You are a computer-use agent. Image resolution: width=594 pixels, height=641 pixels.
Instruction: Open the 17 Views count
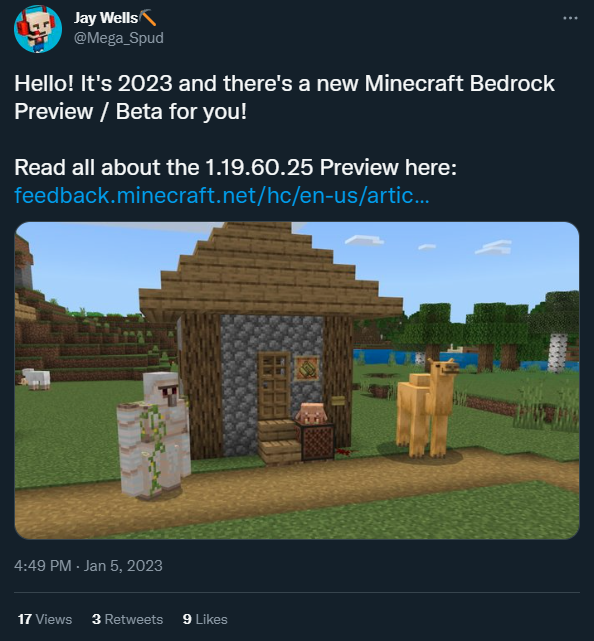pyautogui.click(x=45, y=619)
